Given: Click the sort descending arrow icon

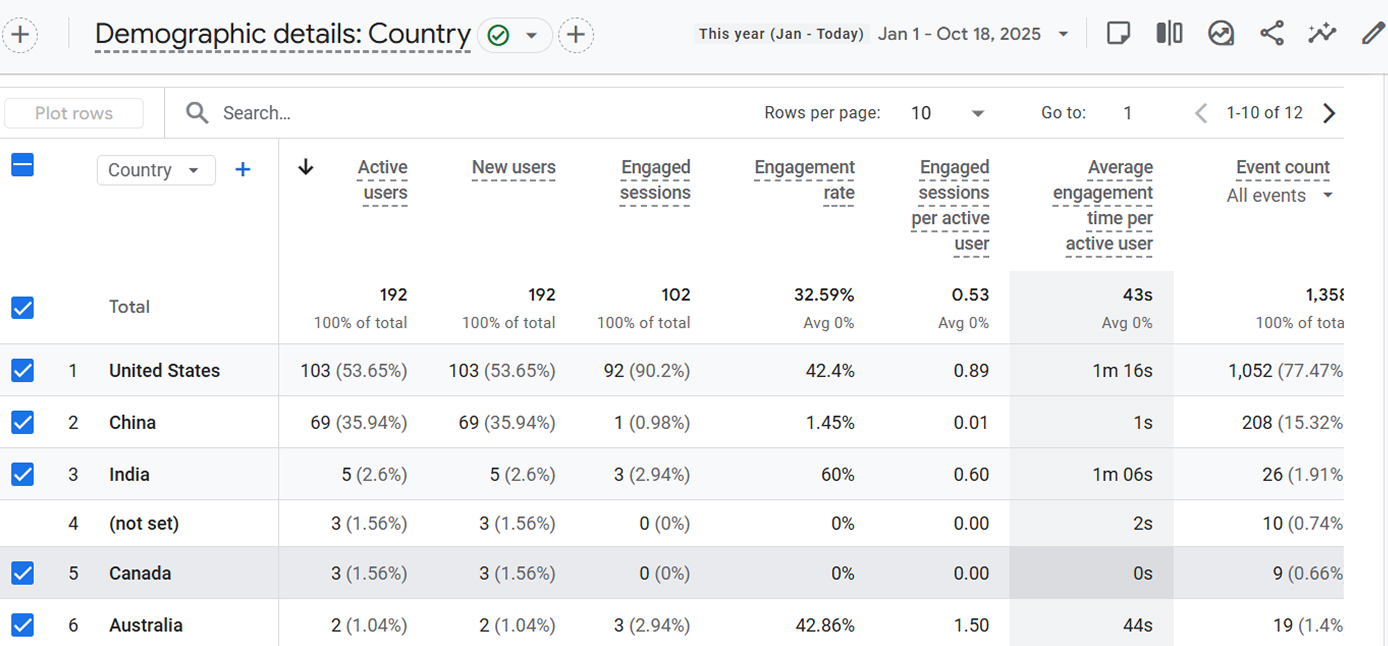Looking at the screenshot, I should click(306, 167).
